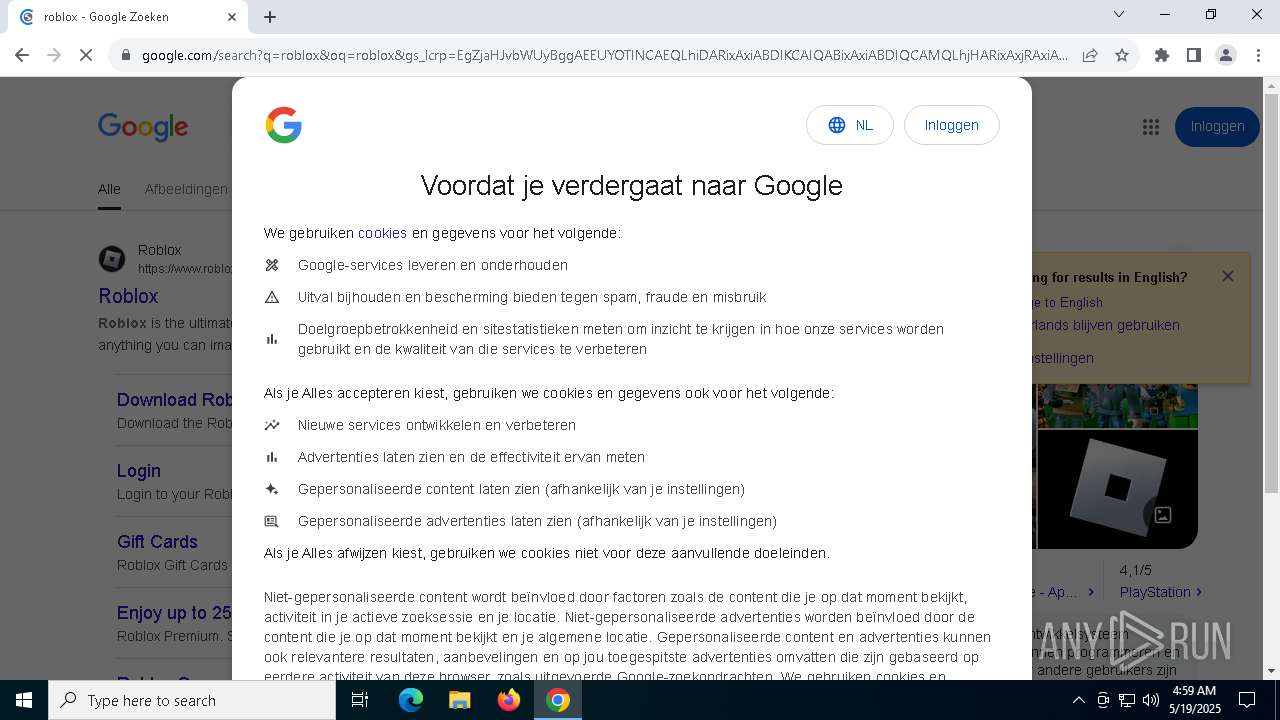Click the Google G logo in the dialog

(x=284, y=125)
